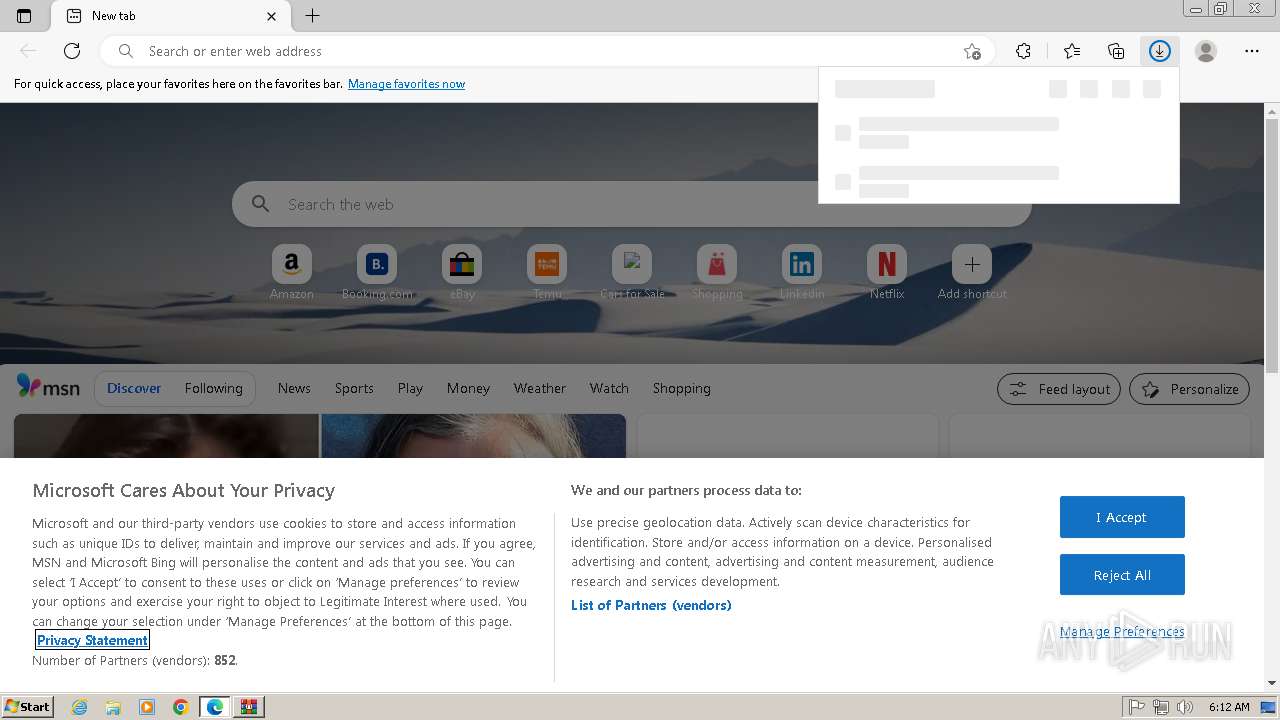The height and width of the screenshot is (720, 1280).
Task: Open the Amazon shortcut tile
Action: pos(292,273)
